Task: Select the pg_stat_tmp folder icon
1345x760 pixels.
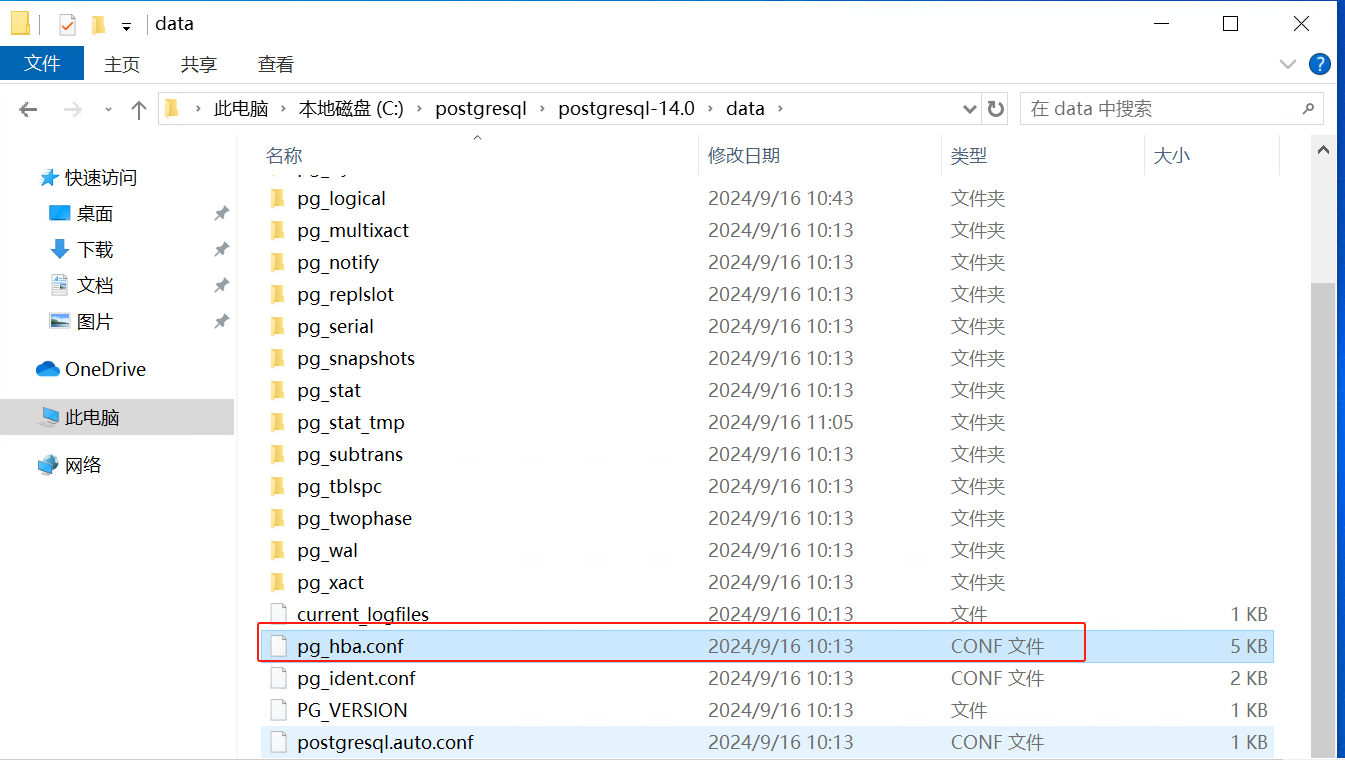Action: click(278, 422)
